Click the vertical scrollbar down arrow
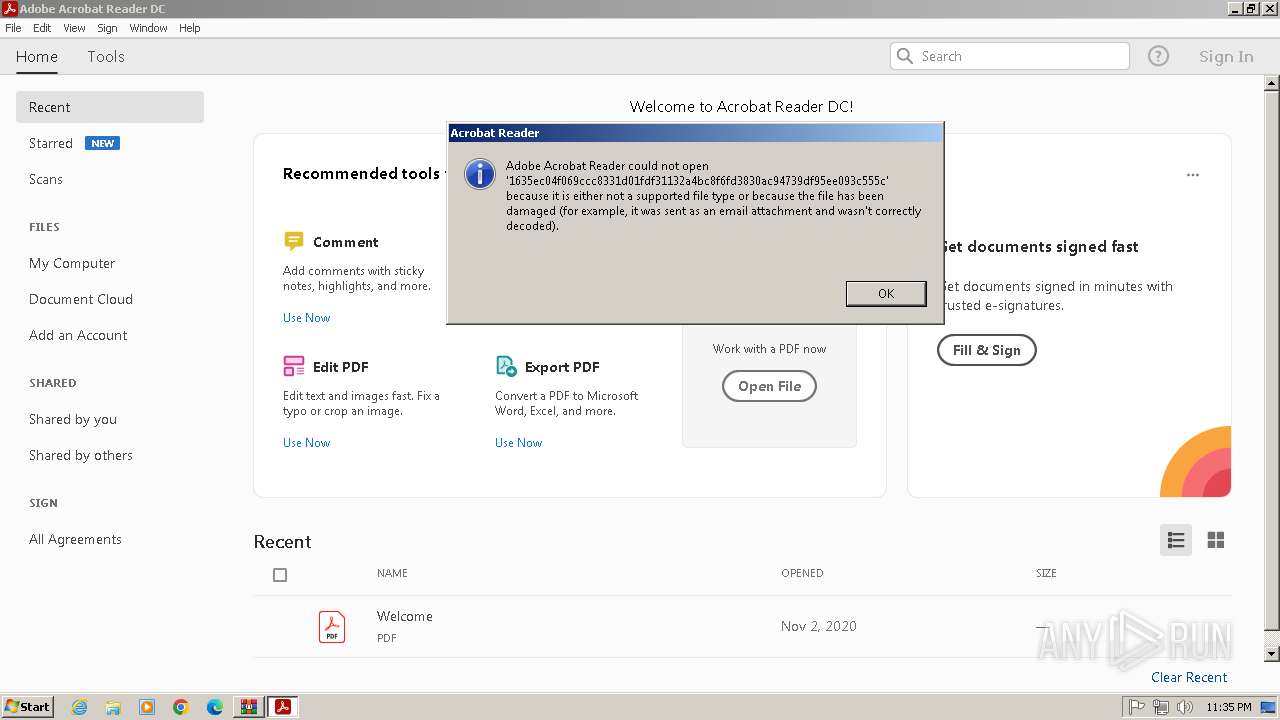The height and width of the screenshot is (720, 1280). point(1272,654)
